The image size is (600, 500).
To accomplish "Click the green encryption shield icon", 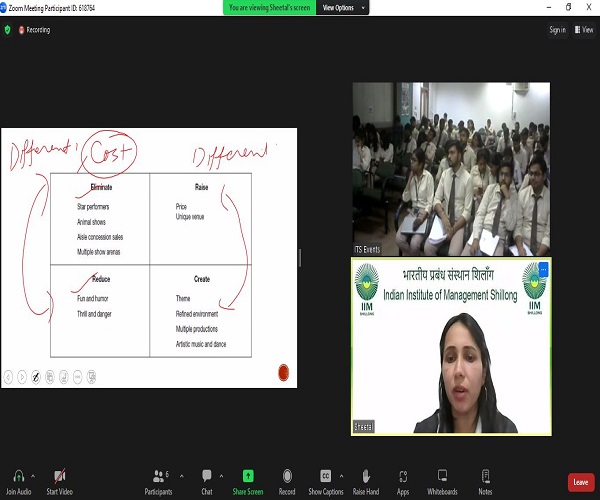I will 7,30.
